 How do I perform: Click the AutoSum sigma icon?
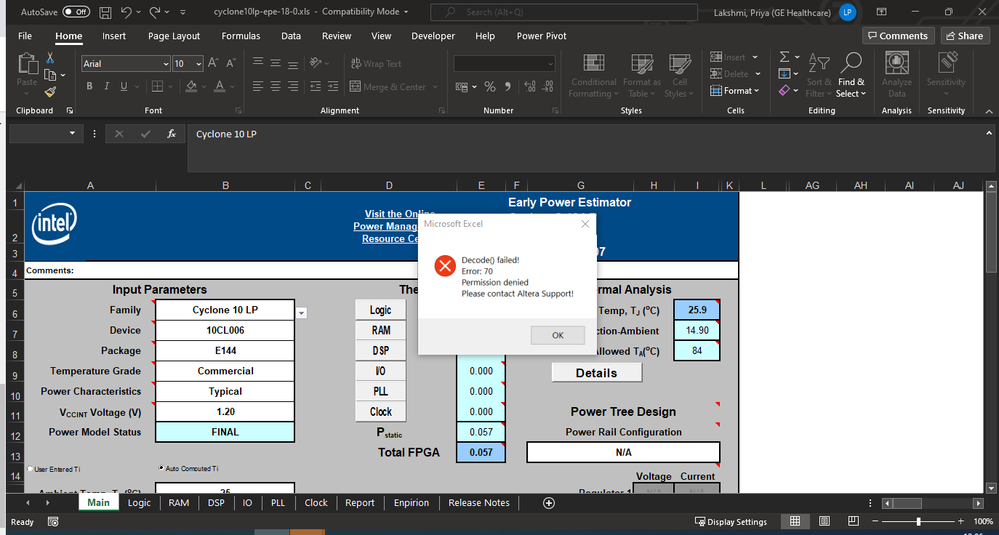785,58
